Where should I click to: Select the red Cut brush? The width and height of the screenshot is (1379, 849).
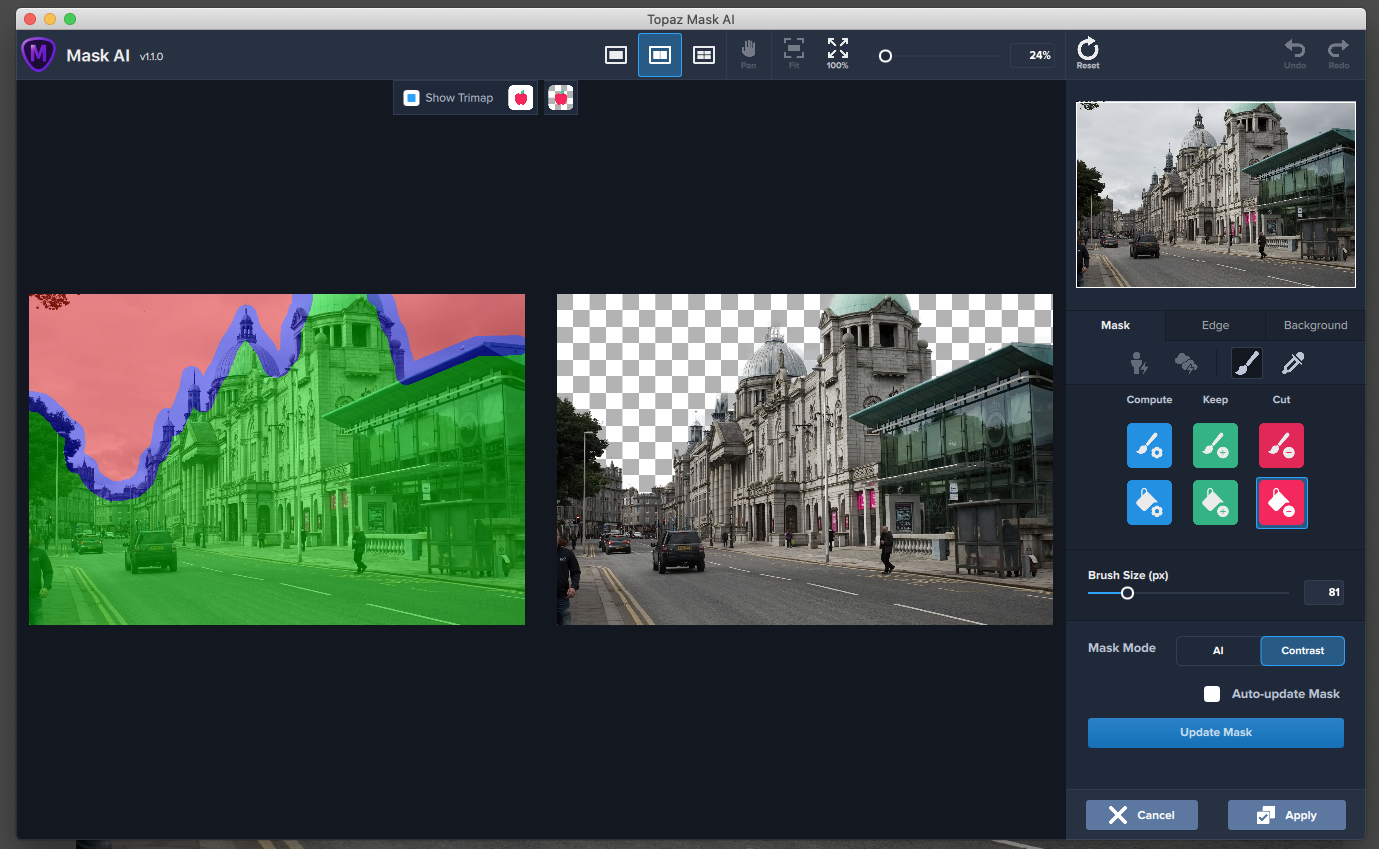(x=1281, y=445)
